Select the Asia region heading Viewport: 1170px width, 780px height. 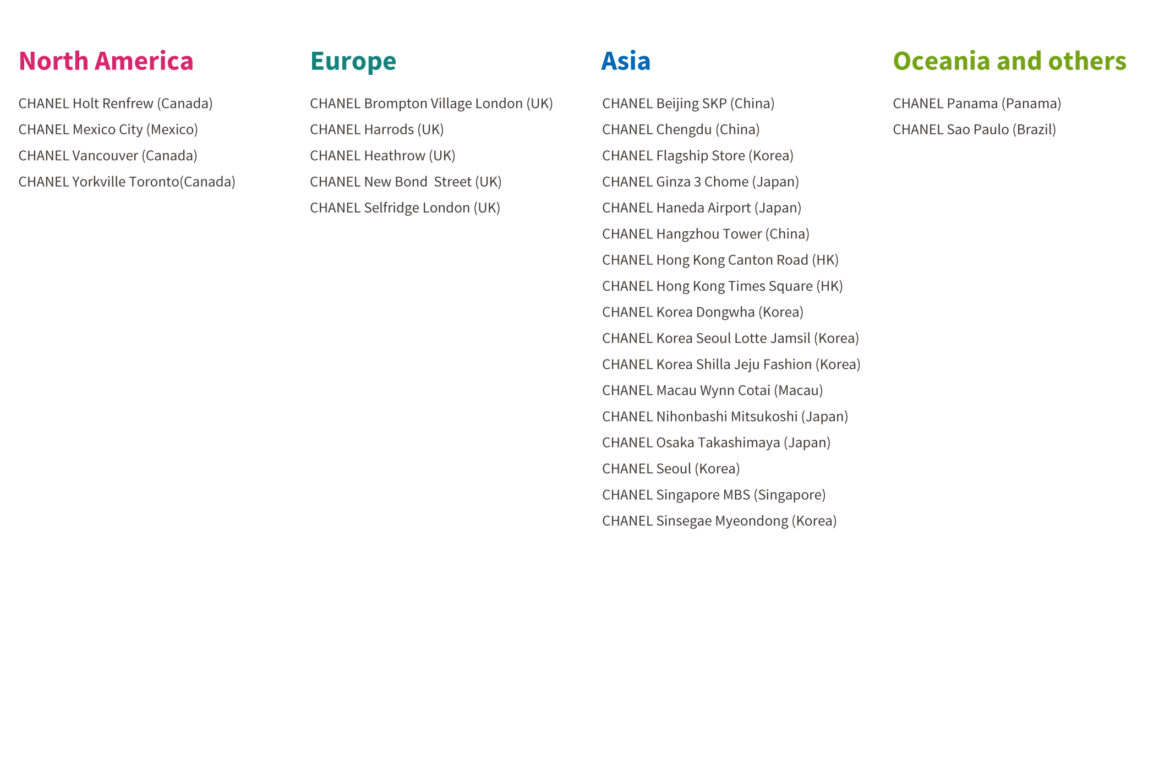pyautogui.click(x=626, y=61)
